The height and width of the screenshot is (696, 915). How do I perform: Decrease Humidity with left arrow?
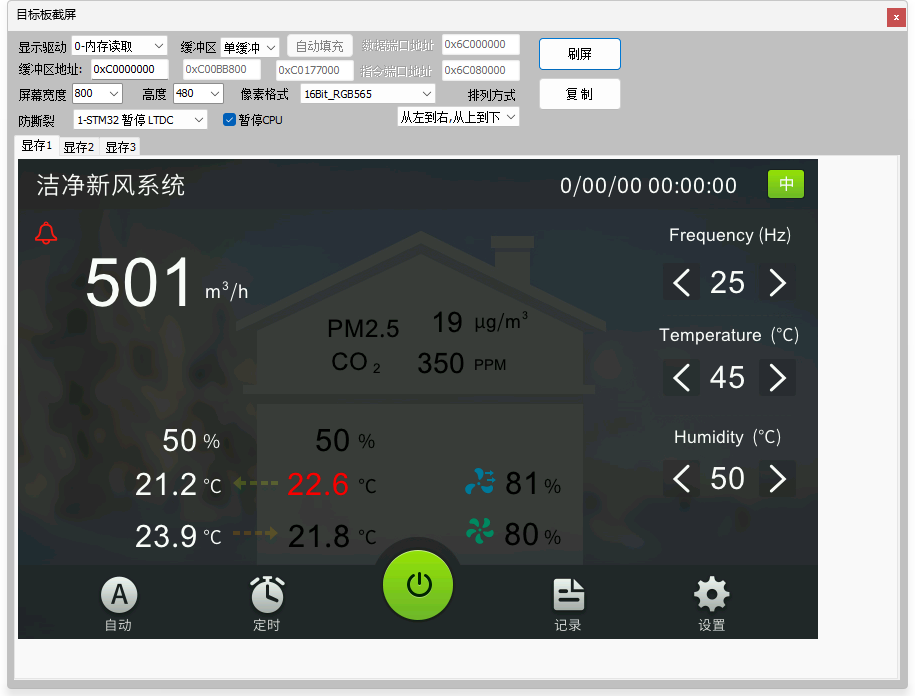tap(682, 479)
